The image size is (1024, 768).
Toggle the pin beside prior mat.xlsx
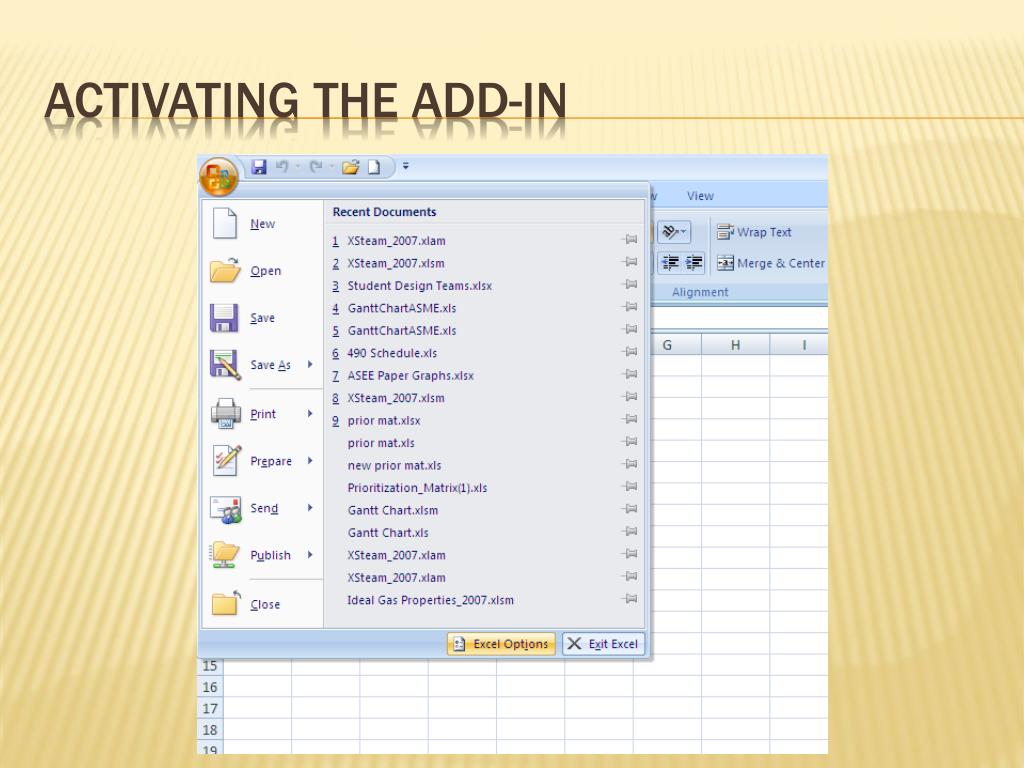pos(630,419)
